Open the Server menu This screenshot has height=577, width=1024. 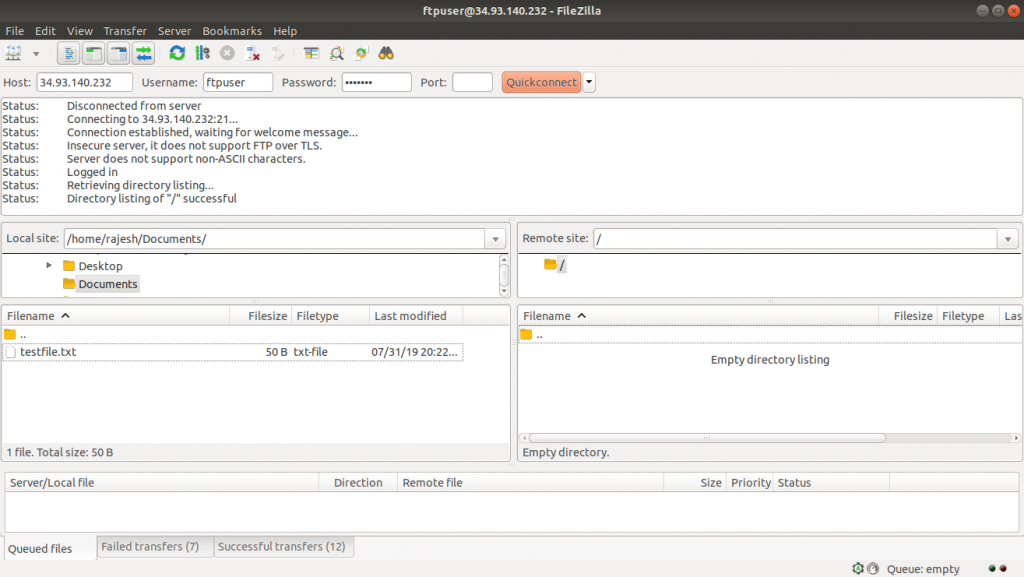(x=174, y=31)
